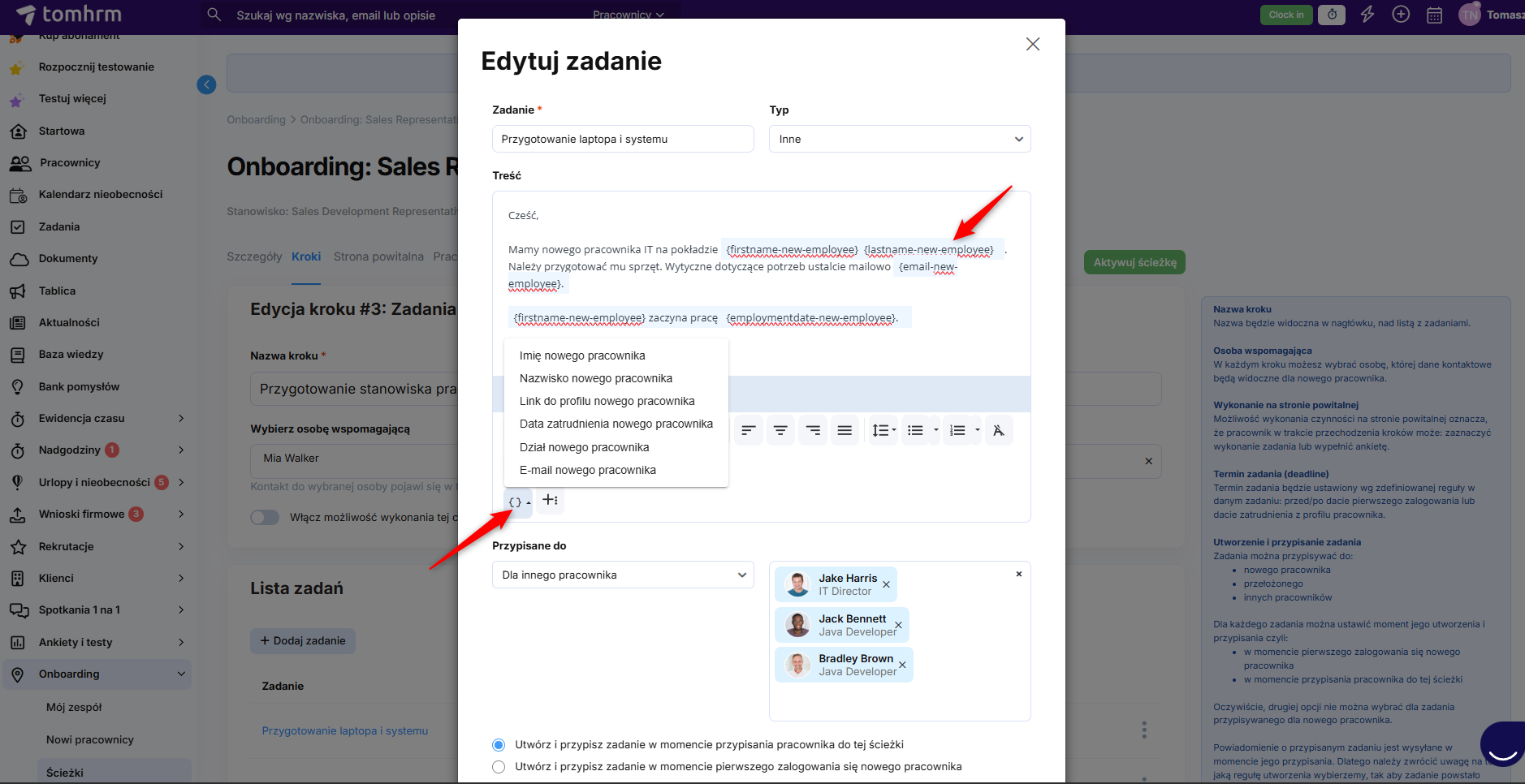Select the radio for creating task on first login
Screen dimensions: 1525x784
tap(499, 767)
